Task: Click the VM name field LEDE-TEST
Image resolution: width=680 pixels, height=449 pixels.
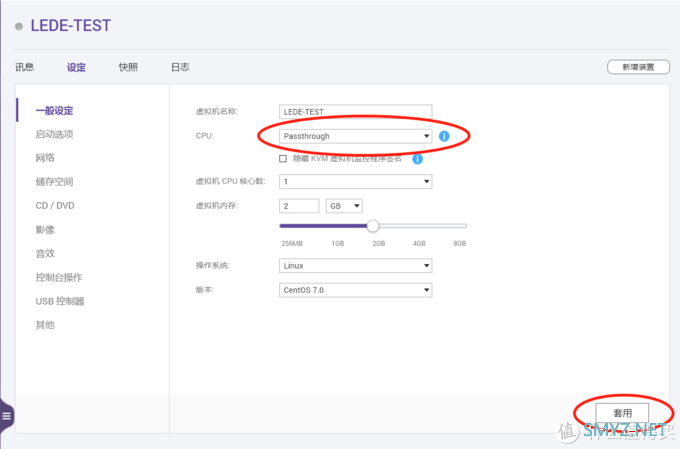Action: coord(355,111)
